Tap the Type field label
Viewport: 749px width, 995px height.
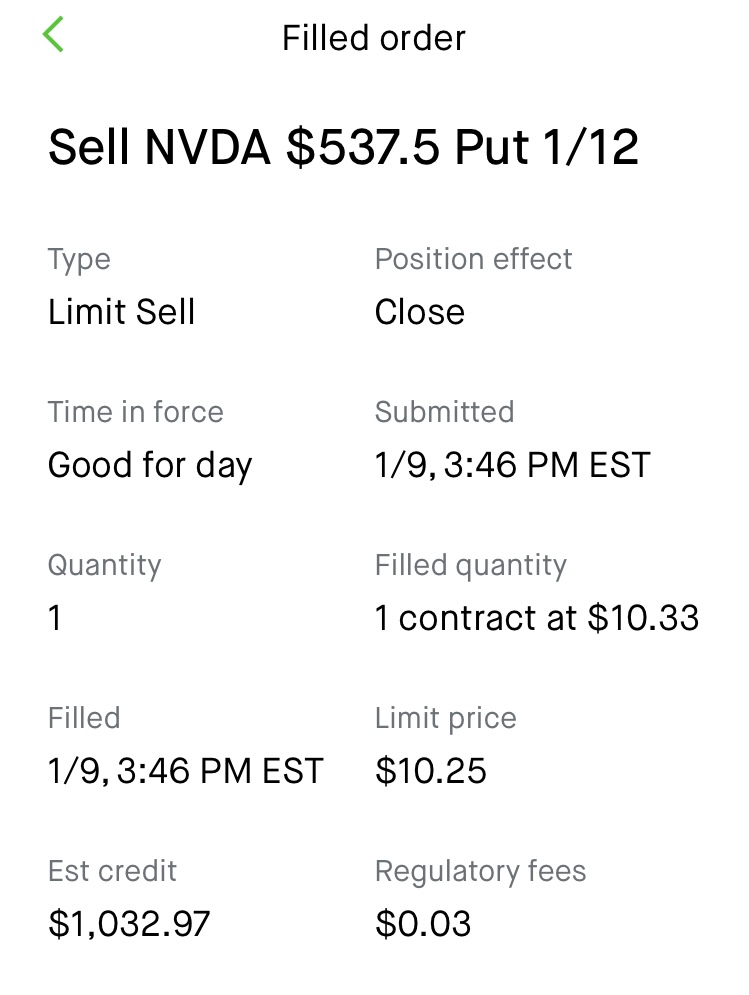point(79,260)
